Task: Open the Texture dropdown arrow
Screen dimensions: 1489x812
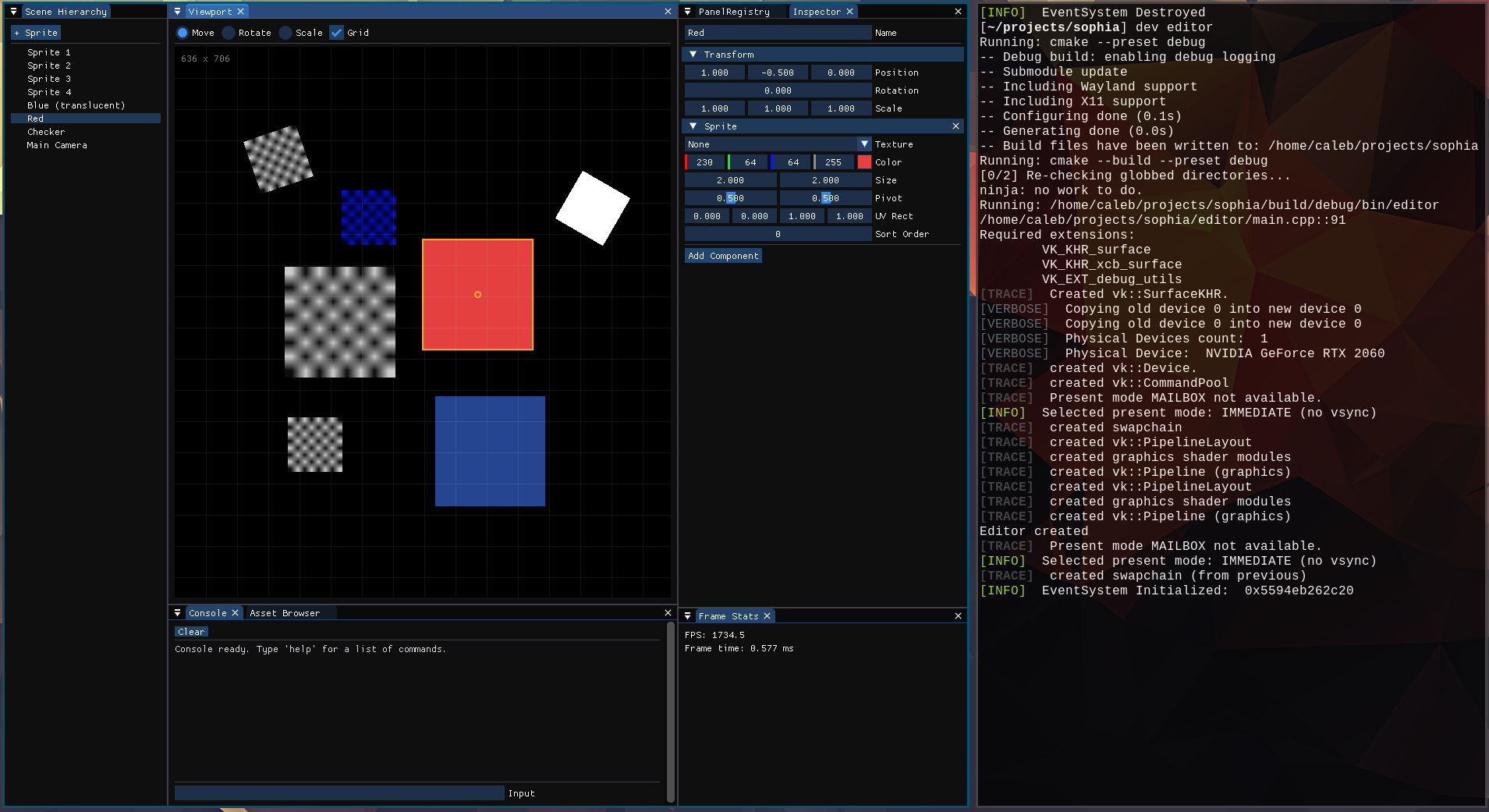Action: click(864, 144)
